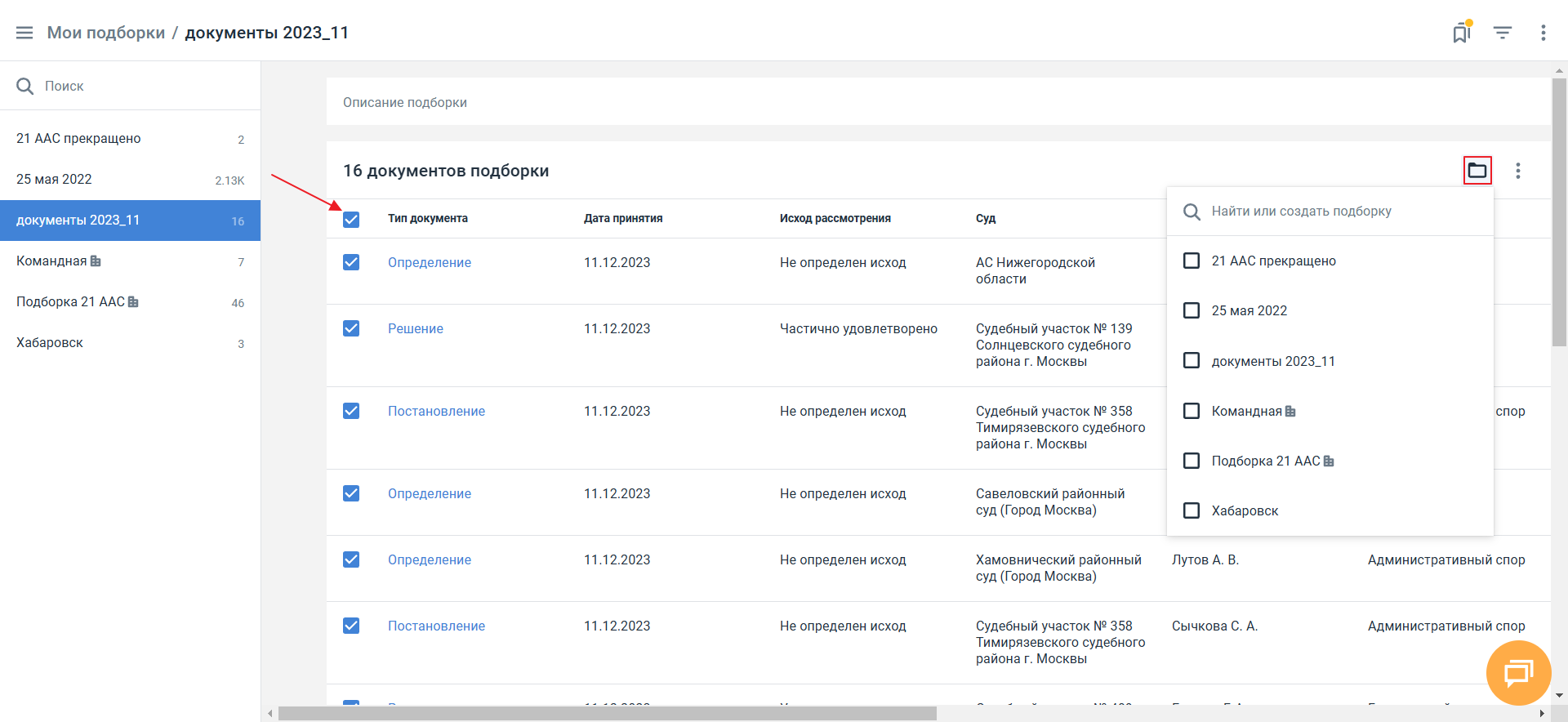Select sidebar collection документы 2023_11
This screenshot has height=722, width=1568.
pos(130,221)
